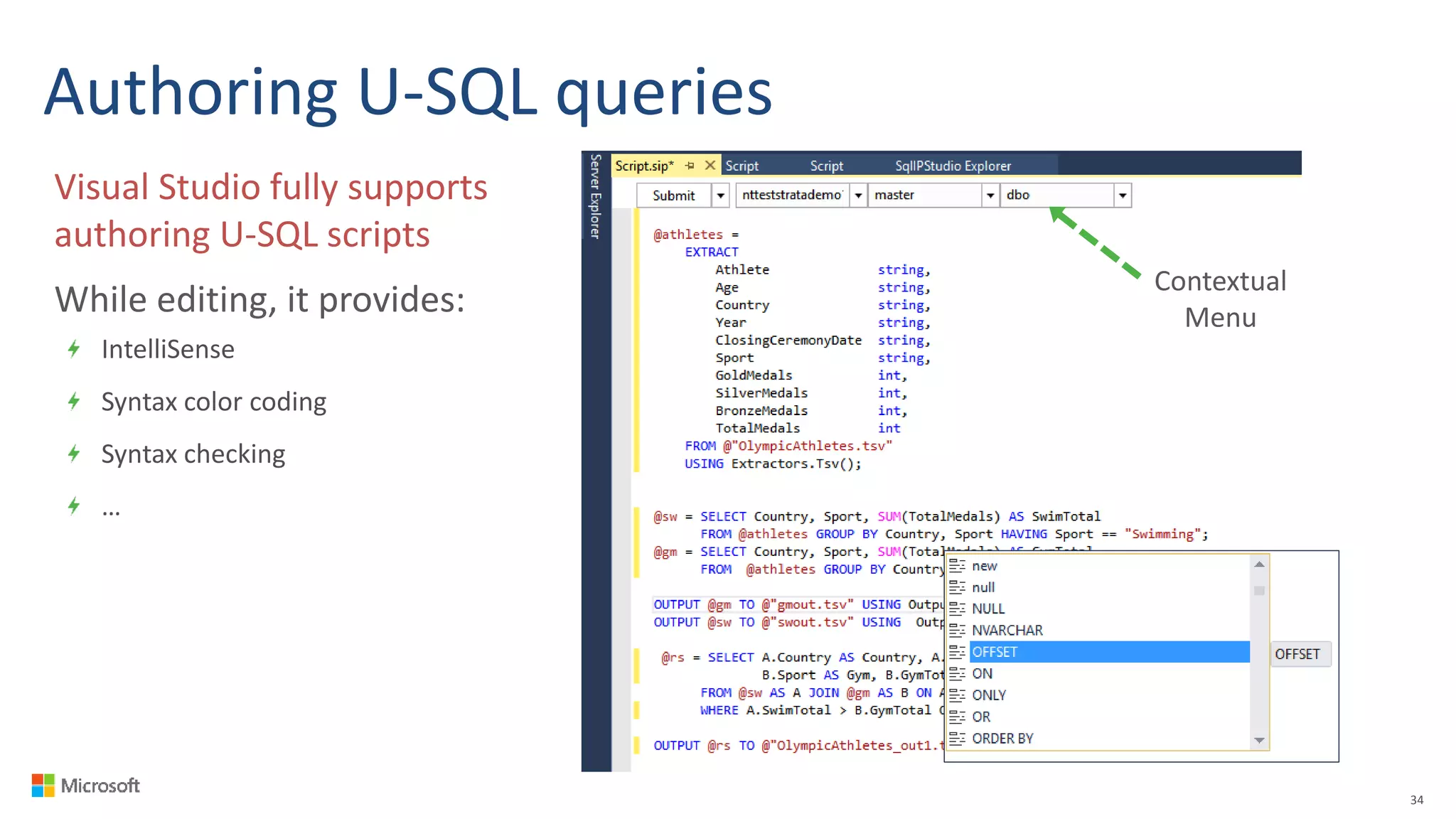Expand the ntteststratademo account dropdown
Image resolution: width=1456 pixels, height=819 pixels.
tap(858, 196)
